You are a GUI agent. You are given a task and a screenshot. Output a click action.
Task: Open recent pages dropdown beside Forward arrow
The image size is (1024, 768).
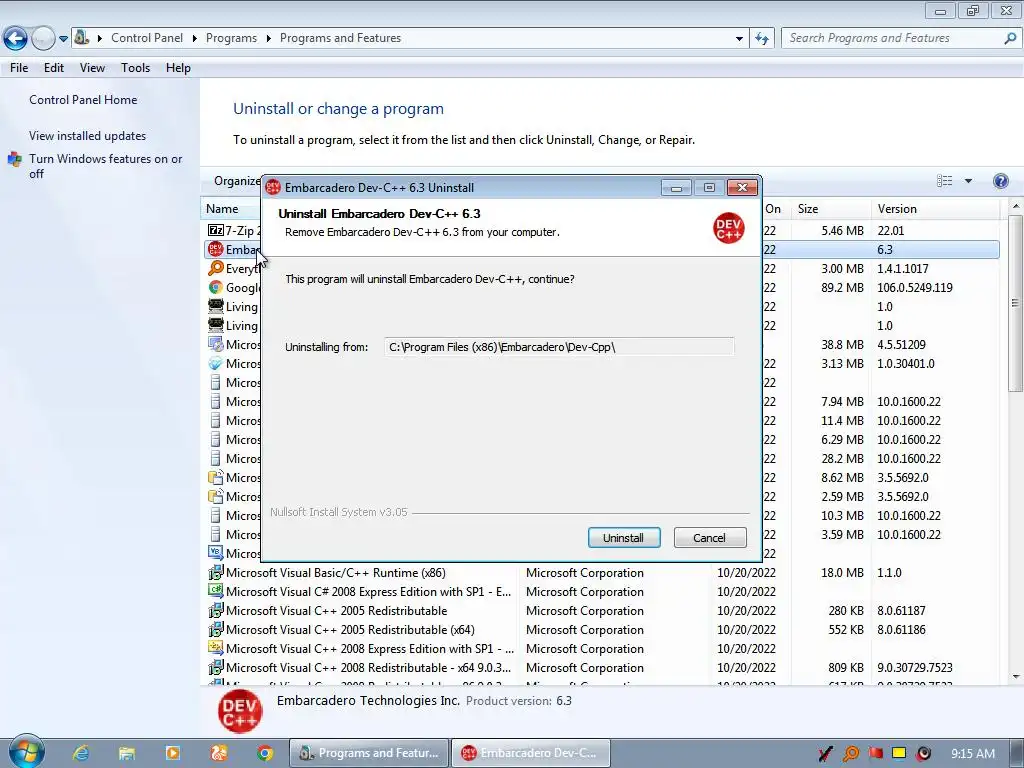point(63,39)
